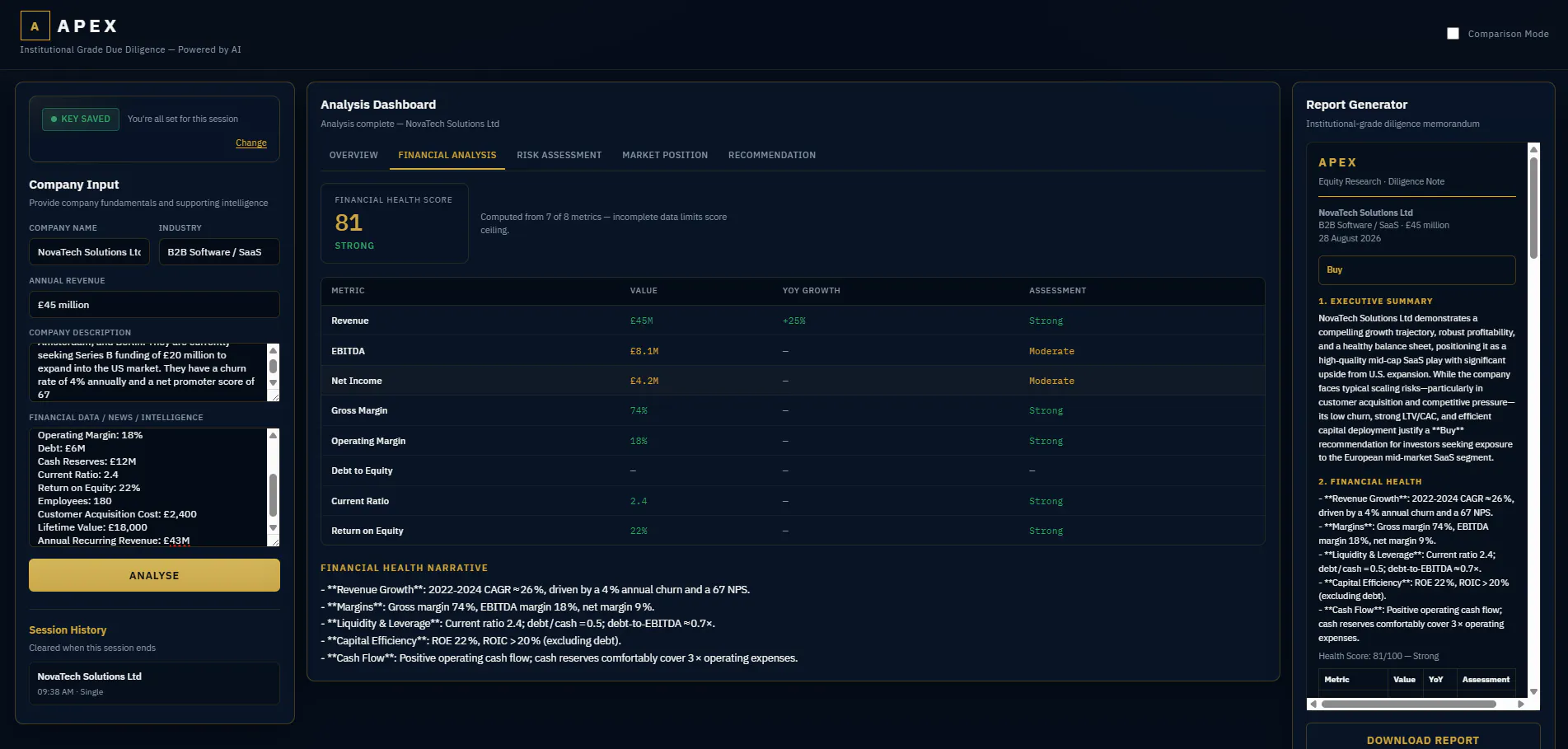The image size is (1568, 749).
Task: Click the Debt to Equity row label
Action: point(362,470)
